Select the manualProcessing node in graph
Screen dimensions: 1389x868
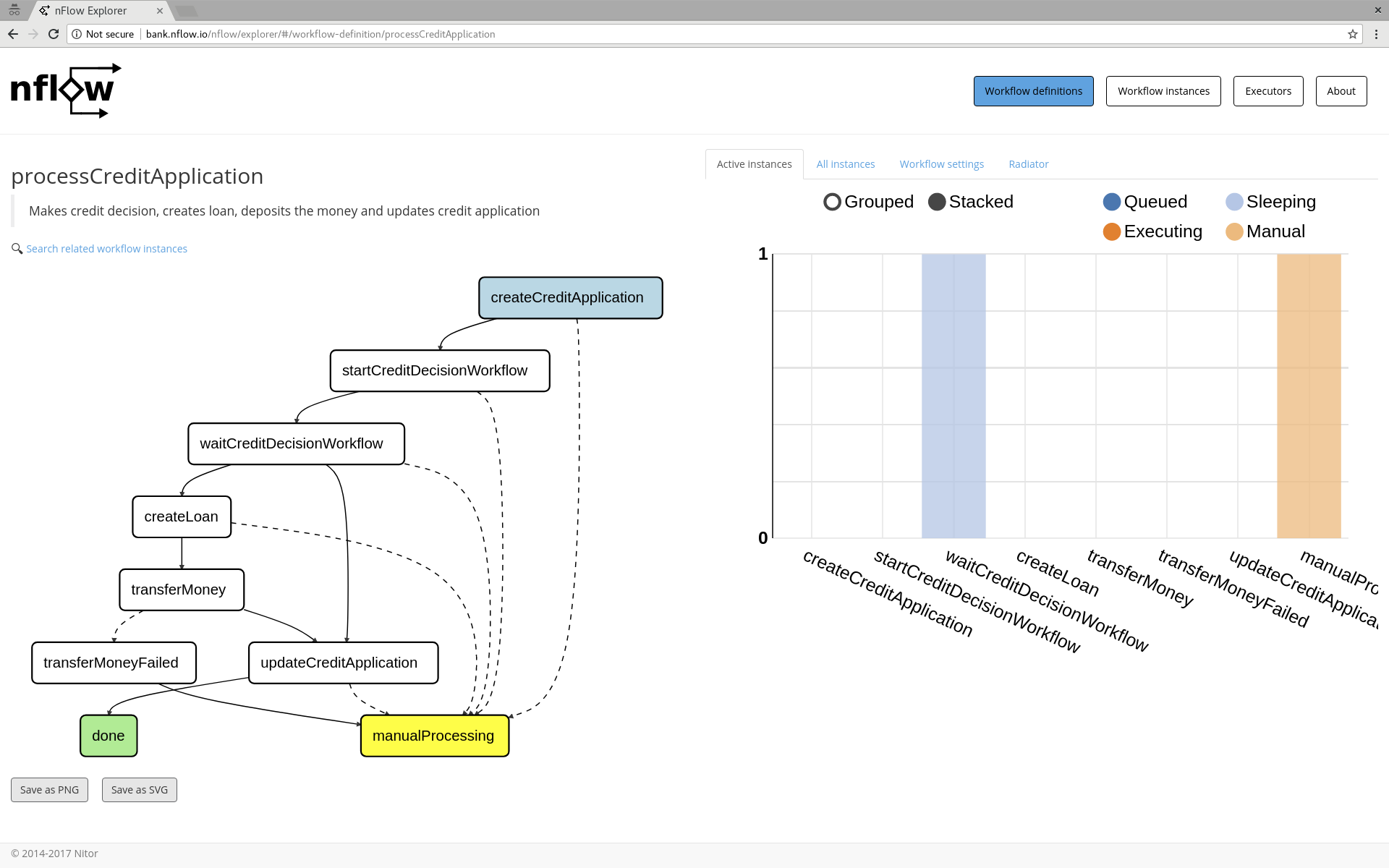[434, 736]
